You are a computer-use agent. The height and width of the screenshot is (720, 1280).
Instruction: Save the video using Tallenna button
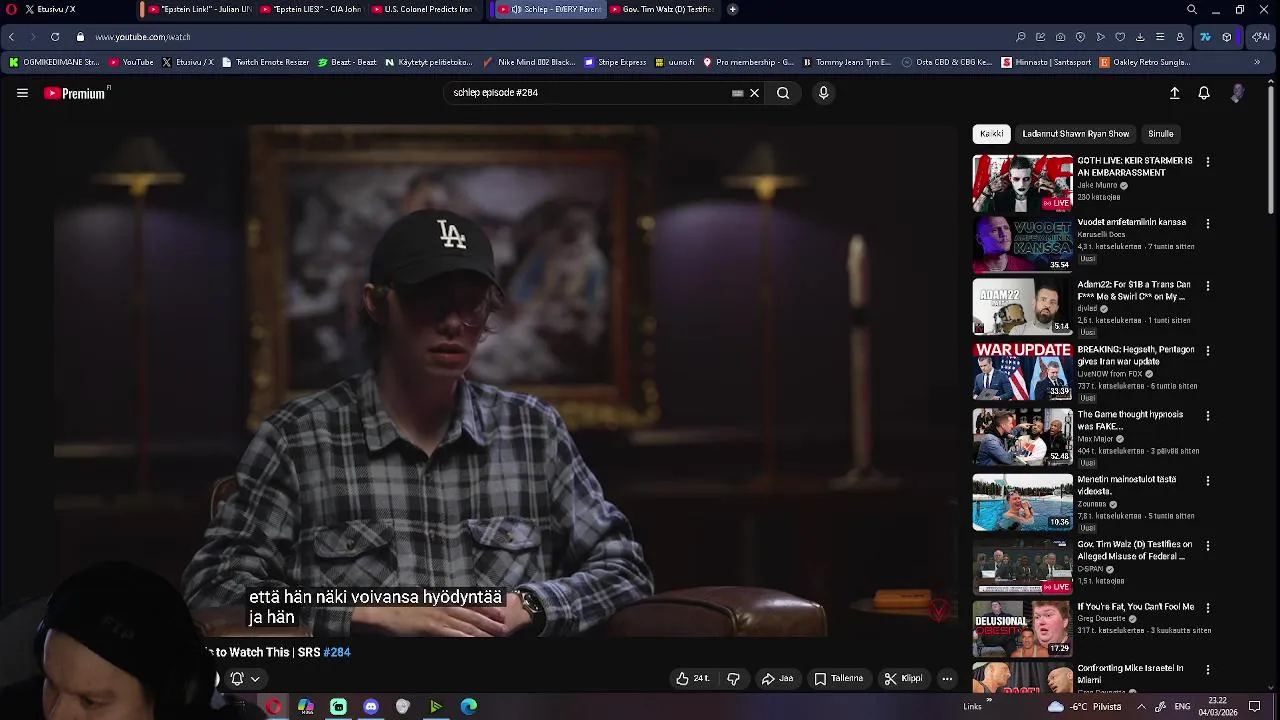coord(838,679)
